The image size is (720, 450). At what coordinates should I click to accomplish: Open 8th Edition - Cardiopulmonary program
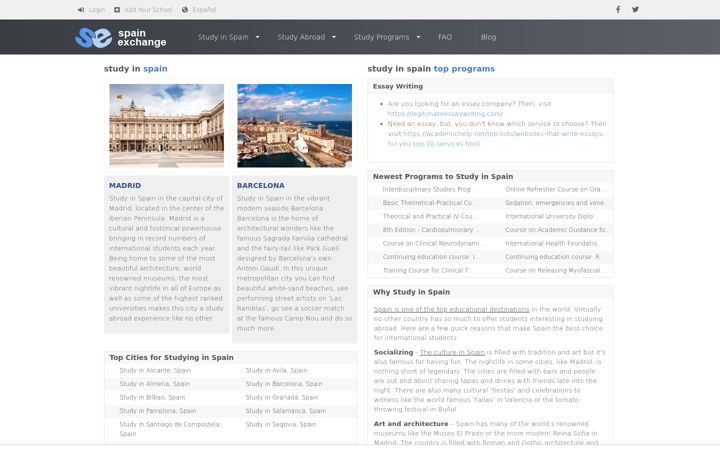coord(428,230)
